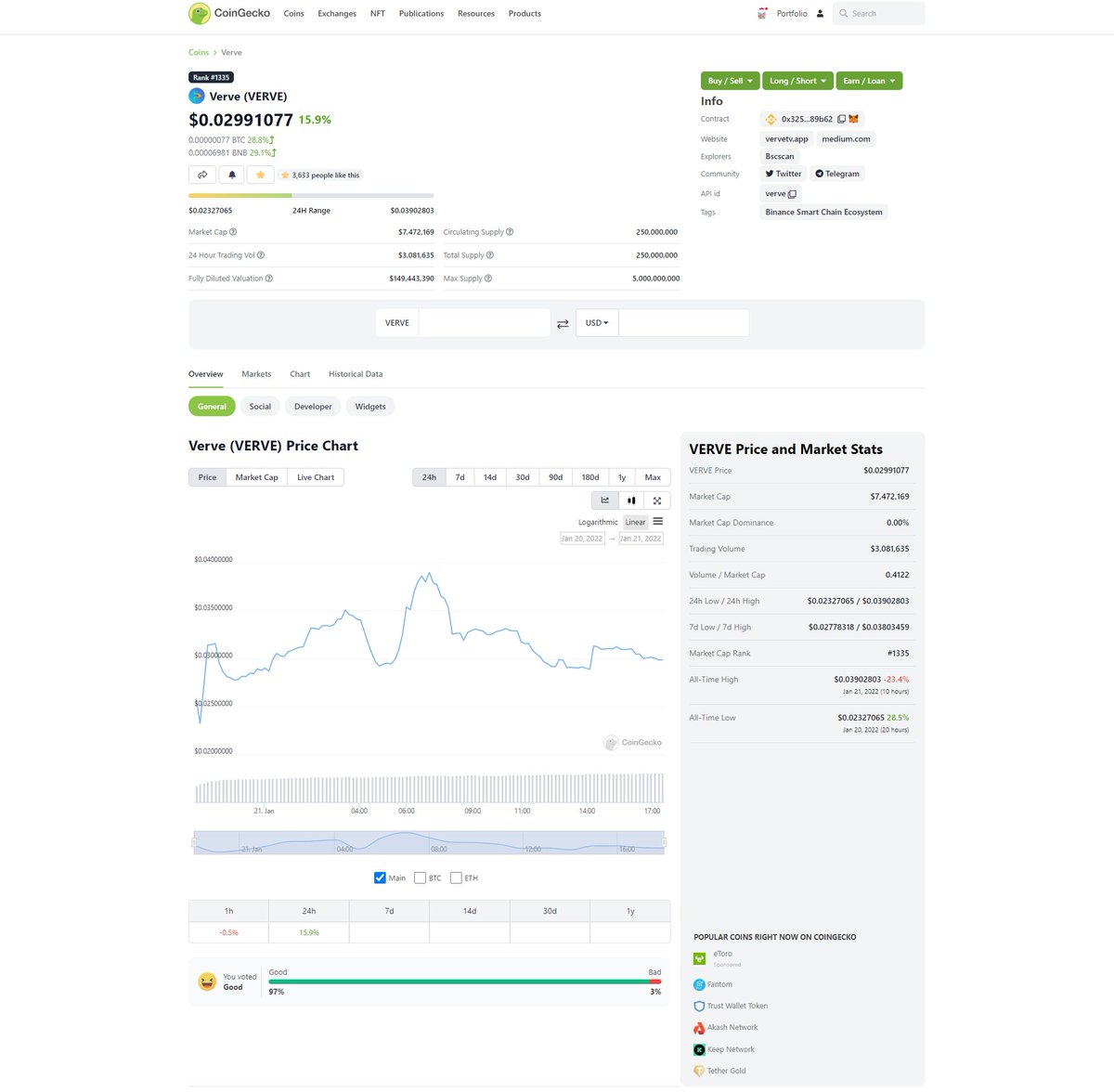This screenshot has height=1092, width=1114.
Task: Open the chart hamburger menu icon
Action: click(x=657, y=522)
